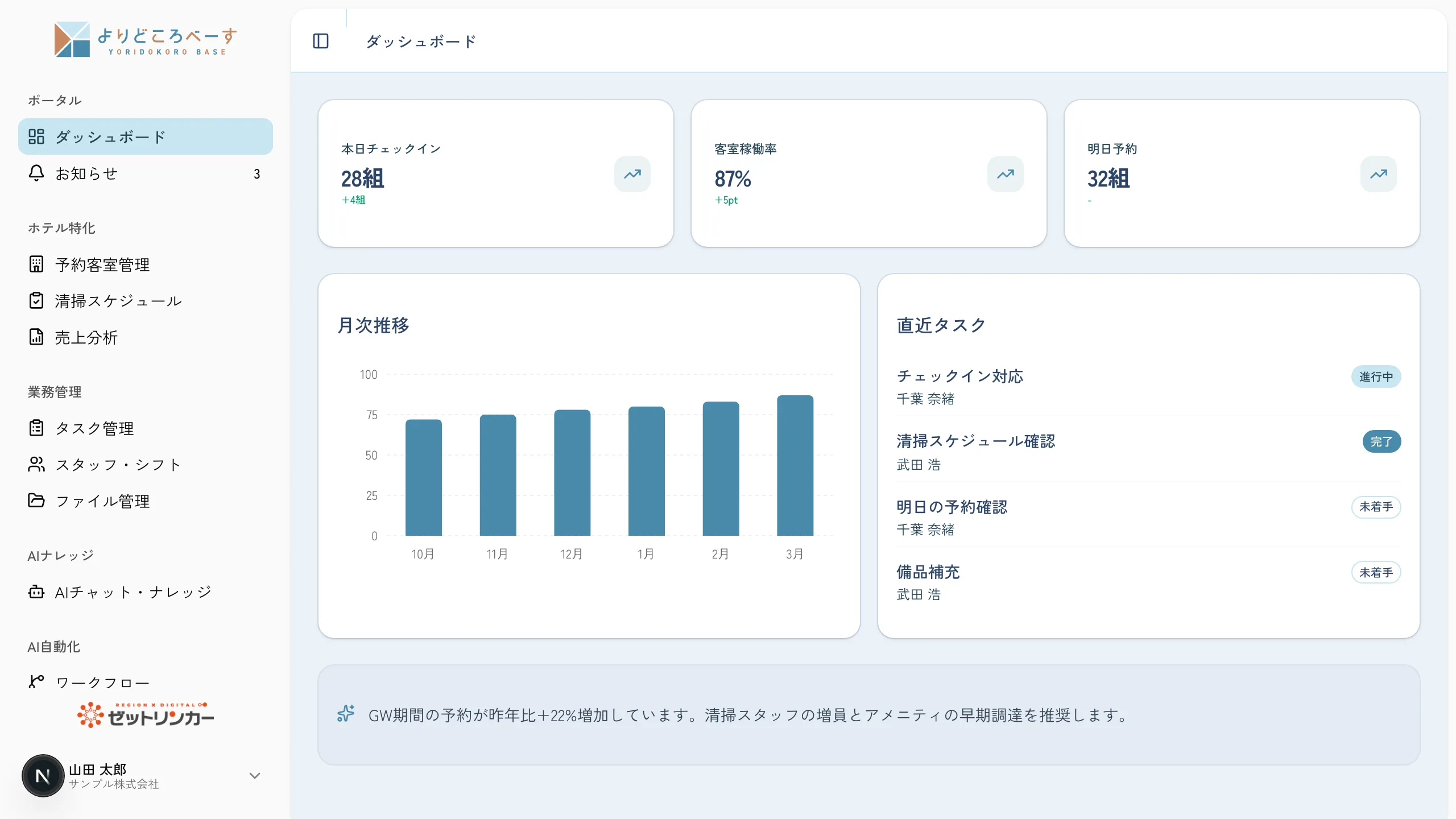Click the 3月 bar in chart
The image size is (1456, 819).
pyautogui.click(x=795, y=465)
